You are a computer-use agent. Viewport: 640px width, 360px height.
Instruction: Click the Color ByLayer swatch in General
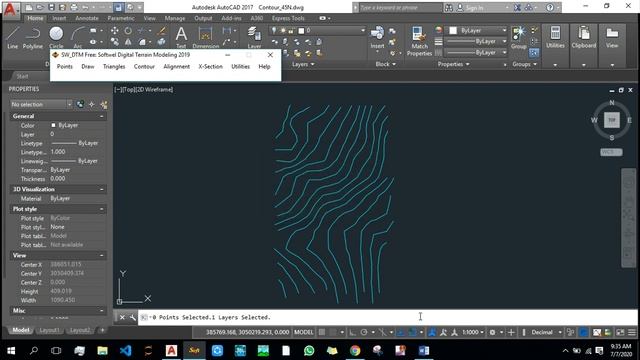[53, 125]
